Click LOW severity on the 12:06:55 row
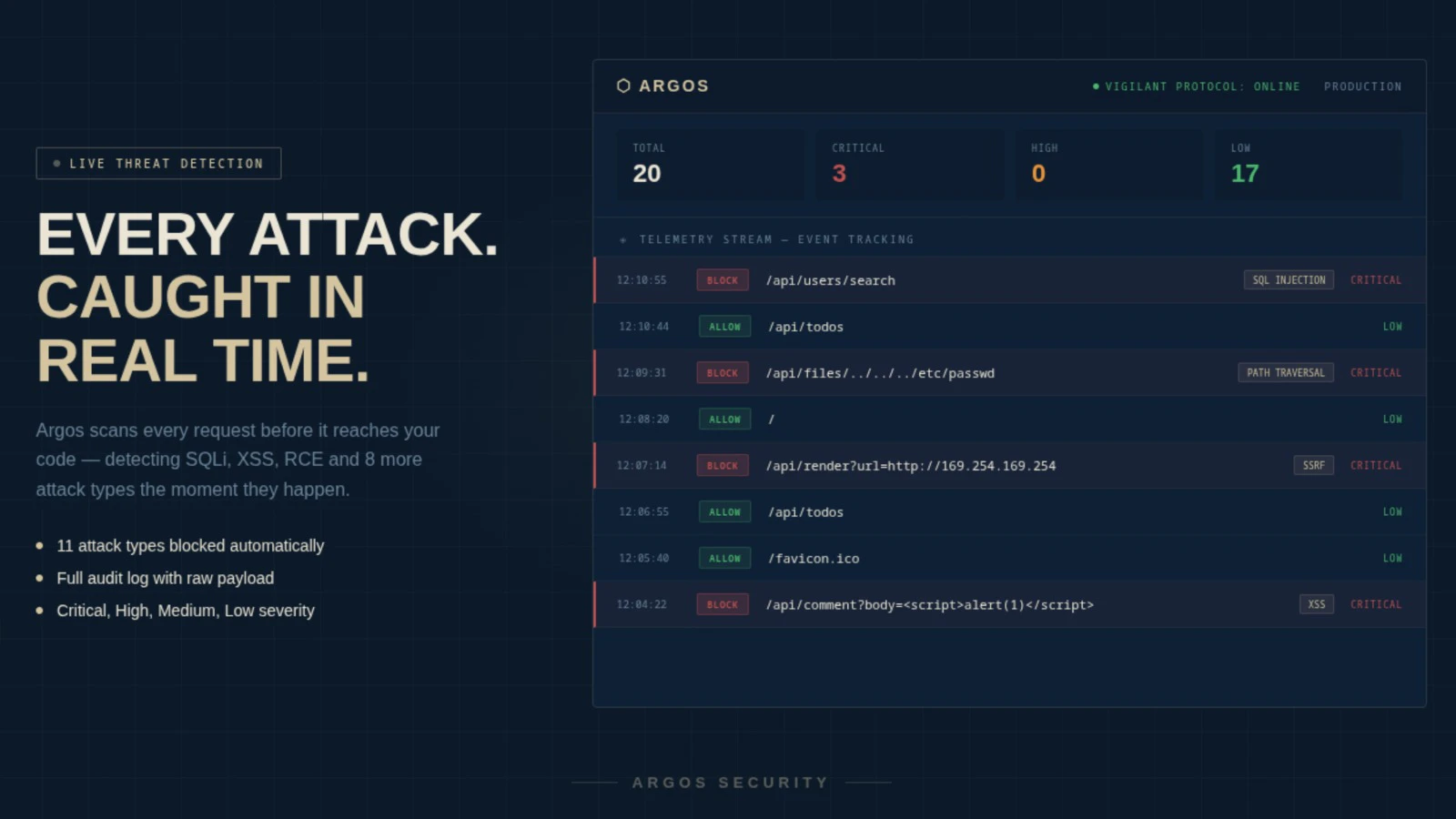The width and height of the screenshot is (1456, 819). [x=1392, y=512]
